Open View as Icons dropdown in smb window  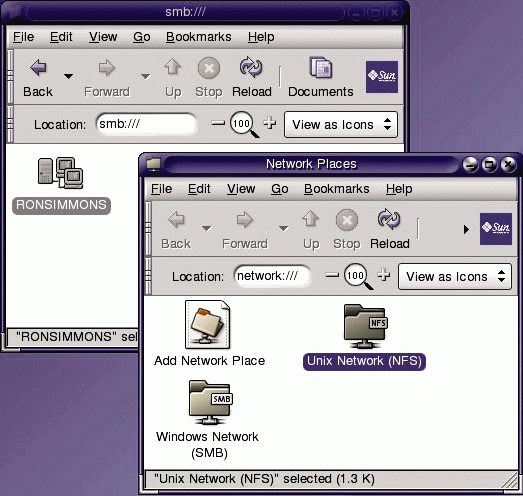click(x=341, y=125)
